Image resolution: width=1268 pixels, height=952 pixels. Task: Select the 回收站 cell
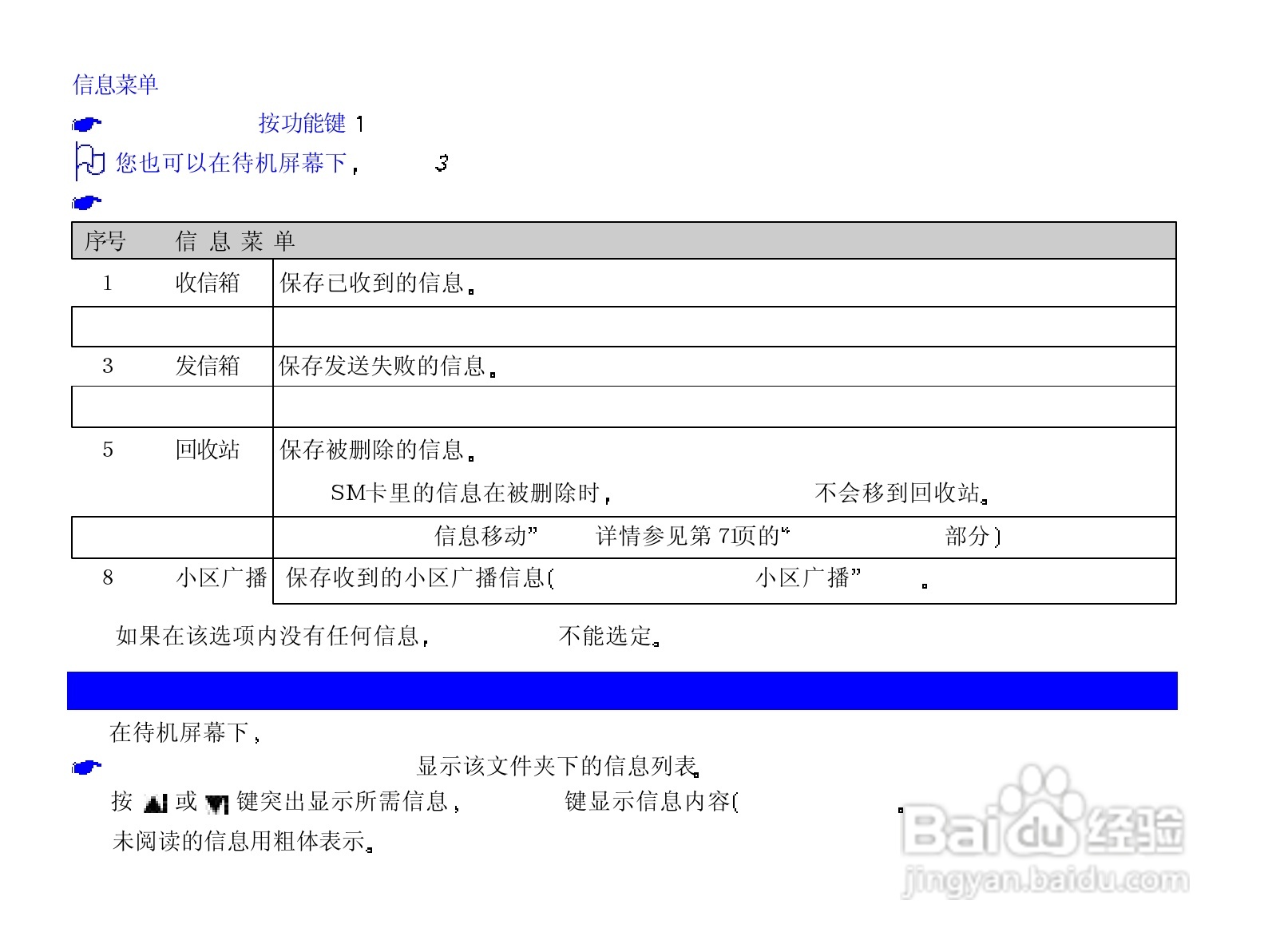208,450
